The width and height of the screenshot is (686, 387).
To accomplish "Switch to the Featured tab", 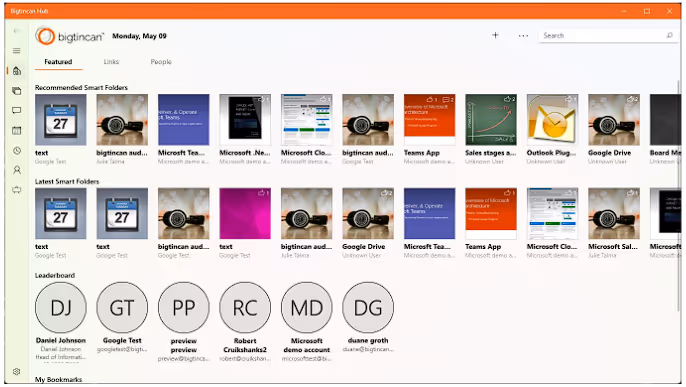I will tap(58, 62).
